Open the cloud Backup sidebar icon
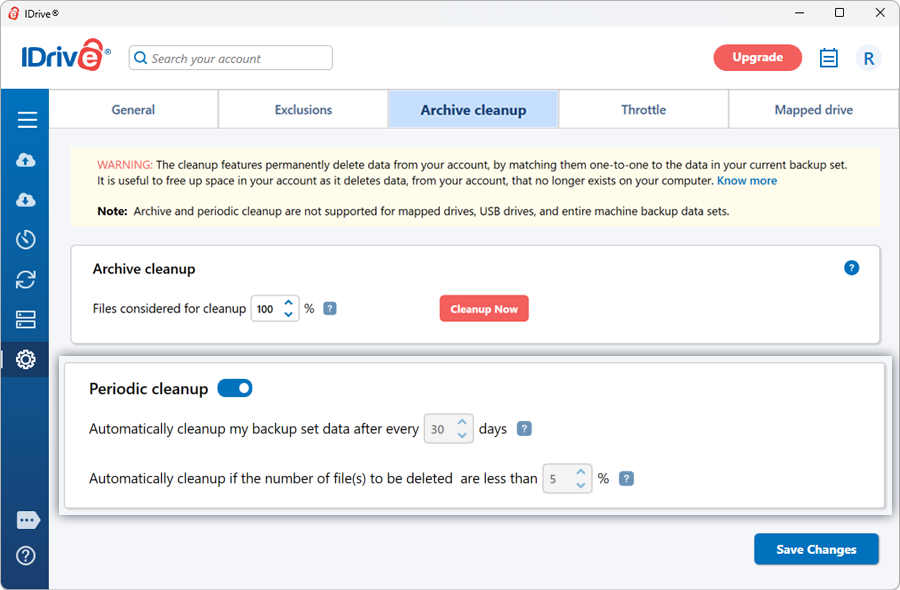 coord(26,160)
